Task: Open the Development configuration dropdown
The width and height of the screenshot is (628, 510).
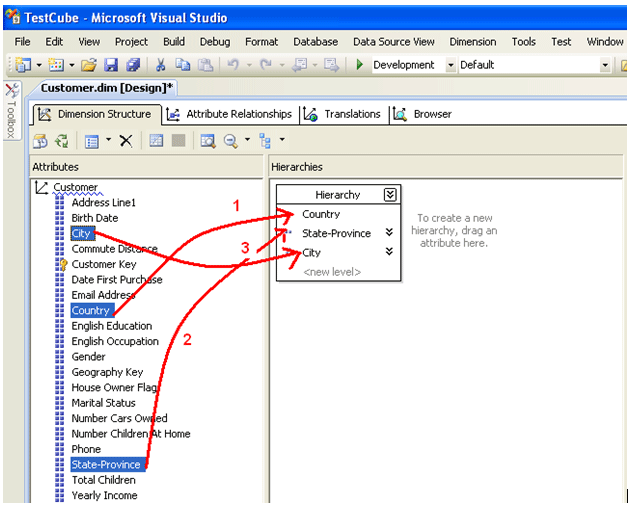Action: pyautogui.click(x=451, y=65)
